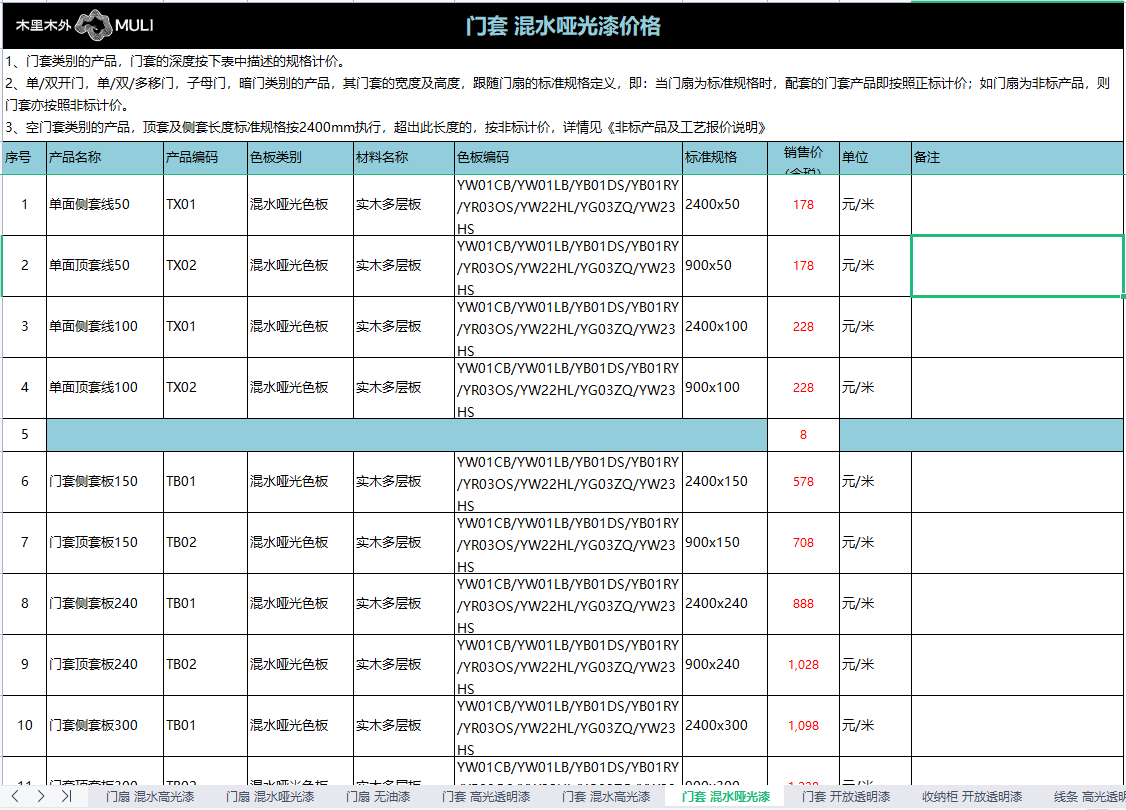This screenshot has height=810, width=1126.
Task: Switch to the 门扇 混水高光漆 sheet tab
Action: tap(150, 797)
